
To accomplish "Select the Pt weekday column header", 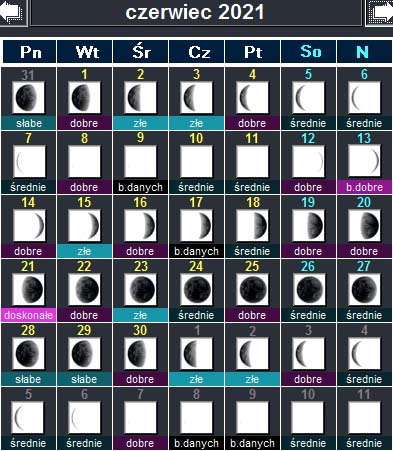I will click(x=253, y=52).
